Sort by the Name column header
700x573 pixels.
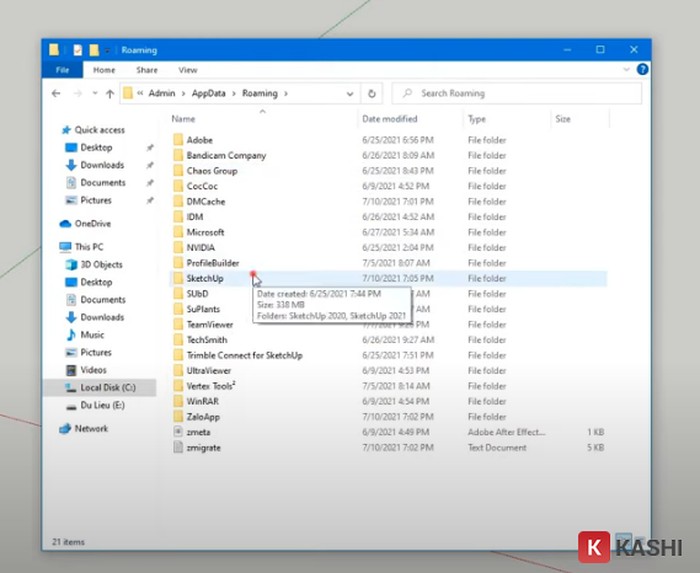pos(183,119)
